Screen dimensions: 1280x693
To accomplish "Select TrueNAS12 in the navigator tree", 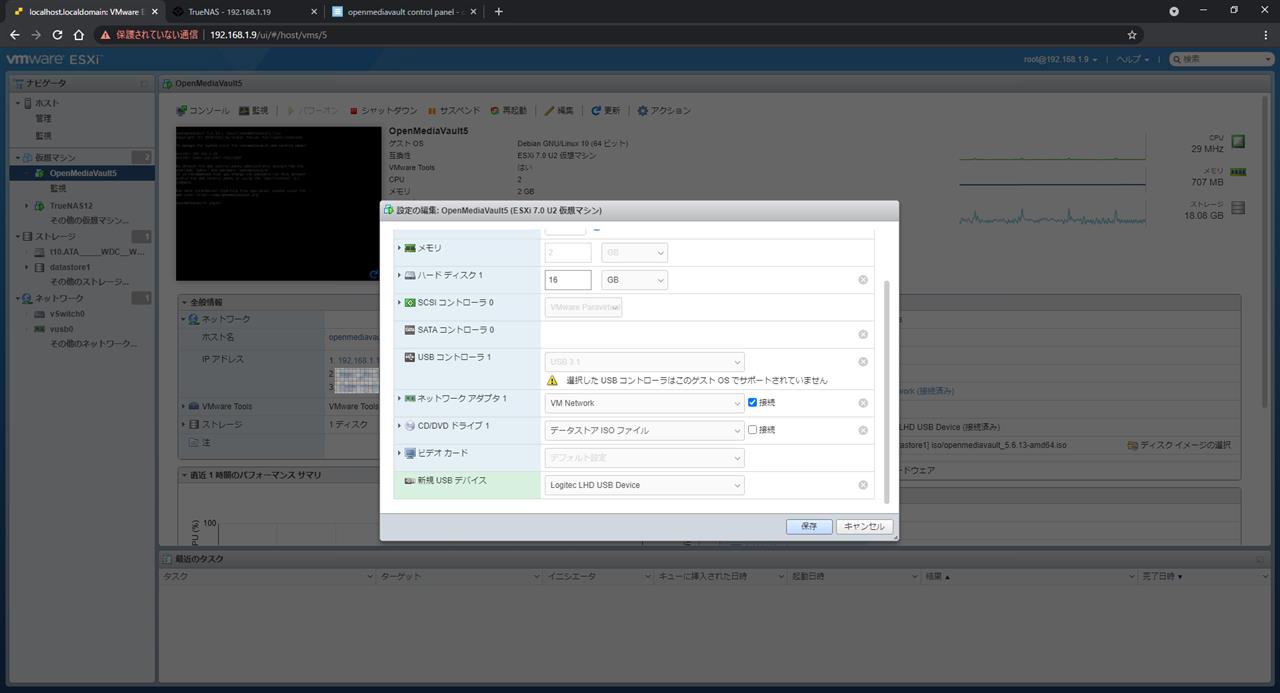I will 71,205.
